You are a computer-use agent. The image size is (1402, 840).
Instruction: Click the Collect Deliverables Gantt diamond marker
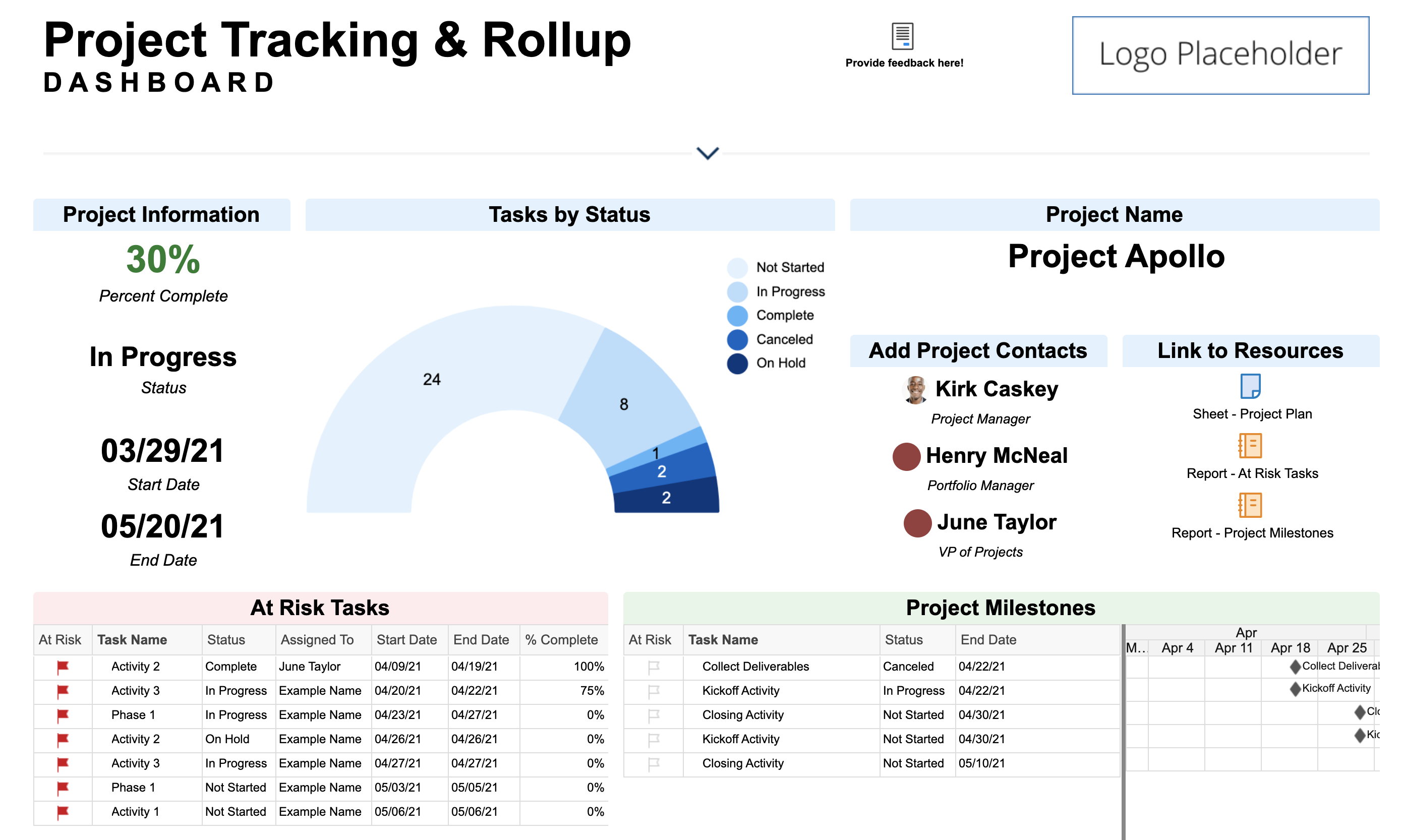pos(1295,666)
